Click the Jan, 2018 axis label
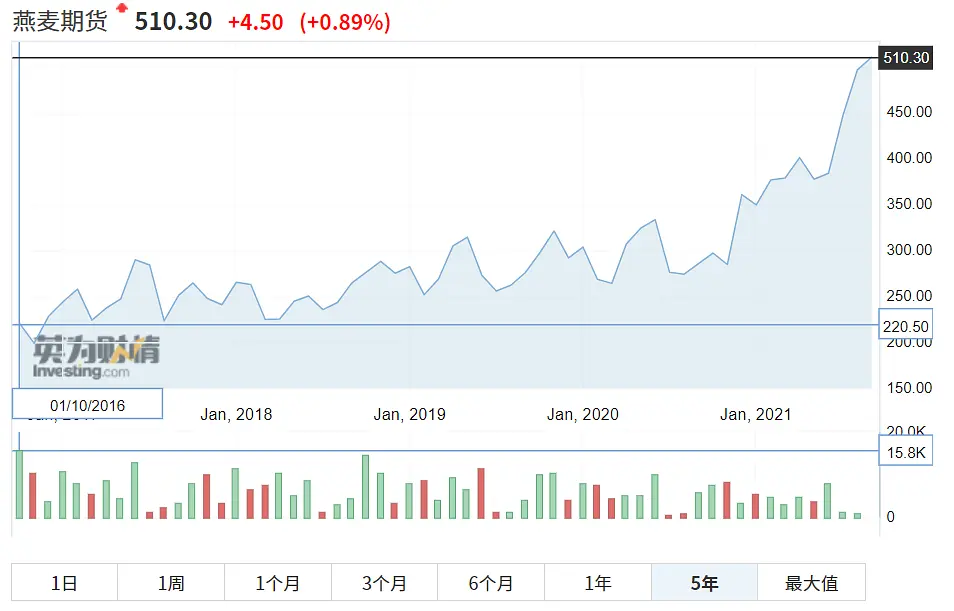The height and width of the screenshot is (611, 954). click(236, 414)
